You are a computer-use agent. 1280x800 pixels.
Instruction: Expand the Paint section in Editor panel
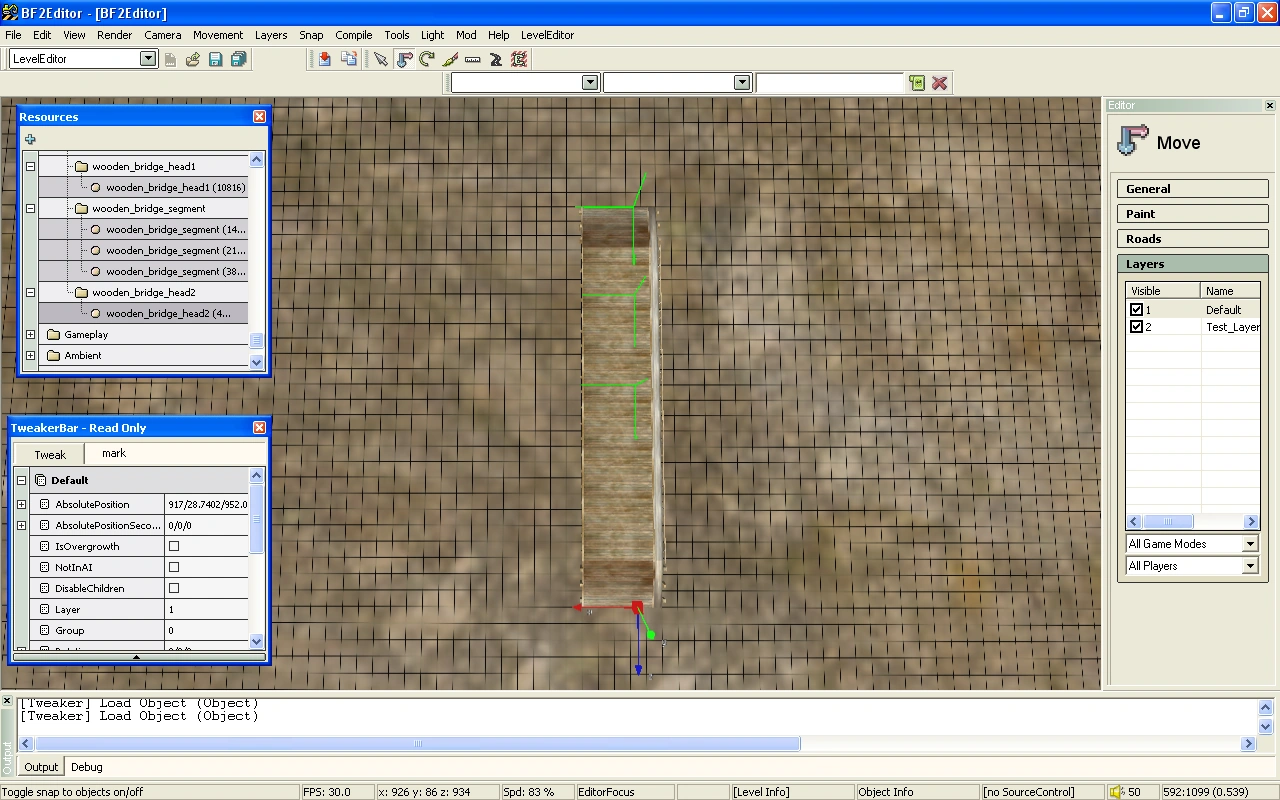[x=1192, y=214]
